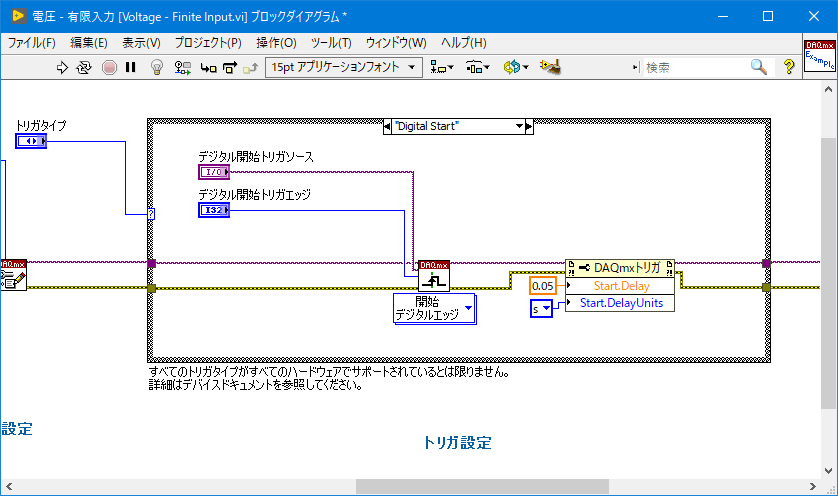This screenshot has width=838, height=496.
Task: Click the DAQmx timing VI icon at left edge
Action: point(13,275)
